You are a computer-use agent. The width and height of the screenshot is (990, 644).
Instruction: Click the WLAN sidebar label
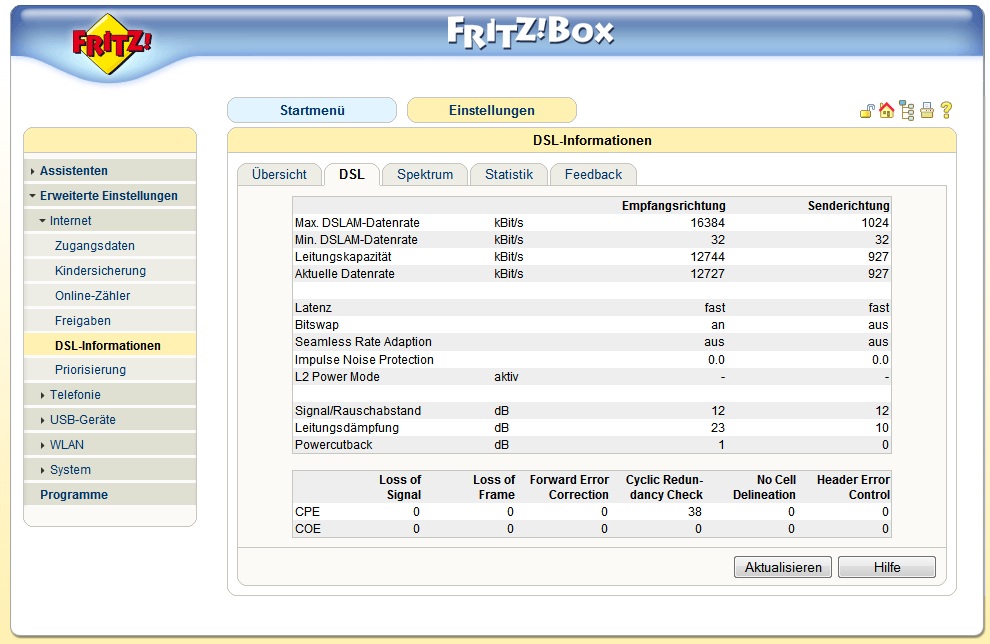pyautogui.click(x=67, y=445)
